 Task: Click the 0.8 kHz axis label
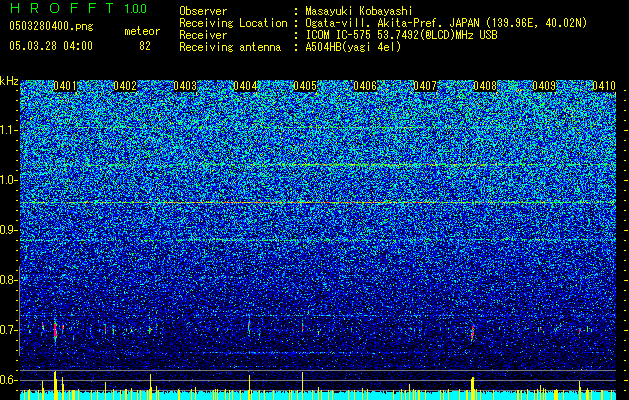pos(8,280)
